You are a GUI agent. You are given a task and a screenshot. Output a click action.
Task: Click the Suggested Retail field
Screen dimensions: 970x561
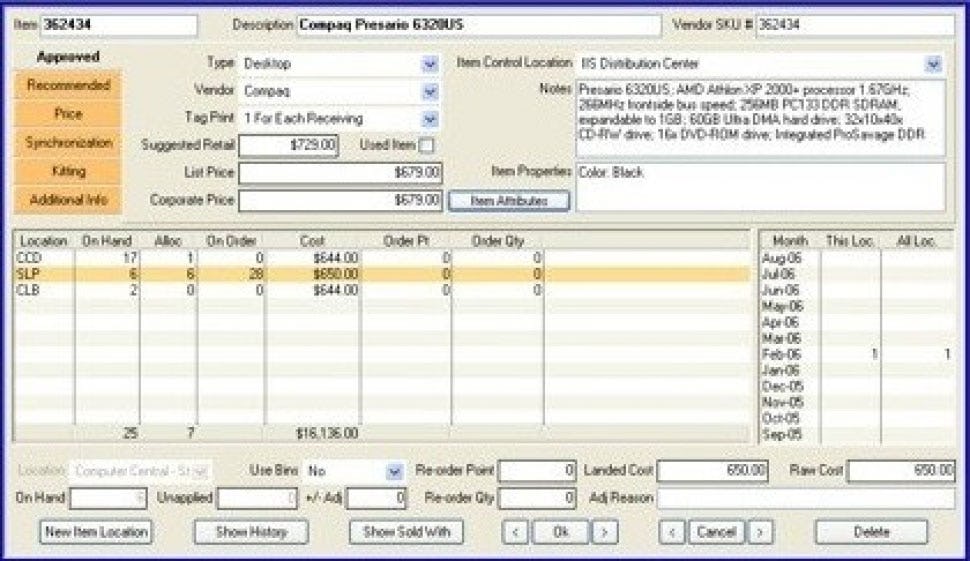pyautogui.click(x=288, y=145)
